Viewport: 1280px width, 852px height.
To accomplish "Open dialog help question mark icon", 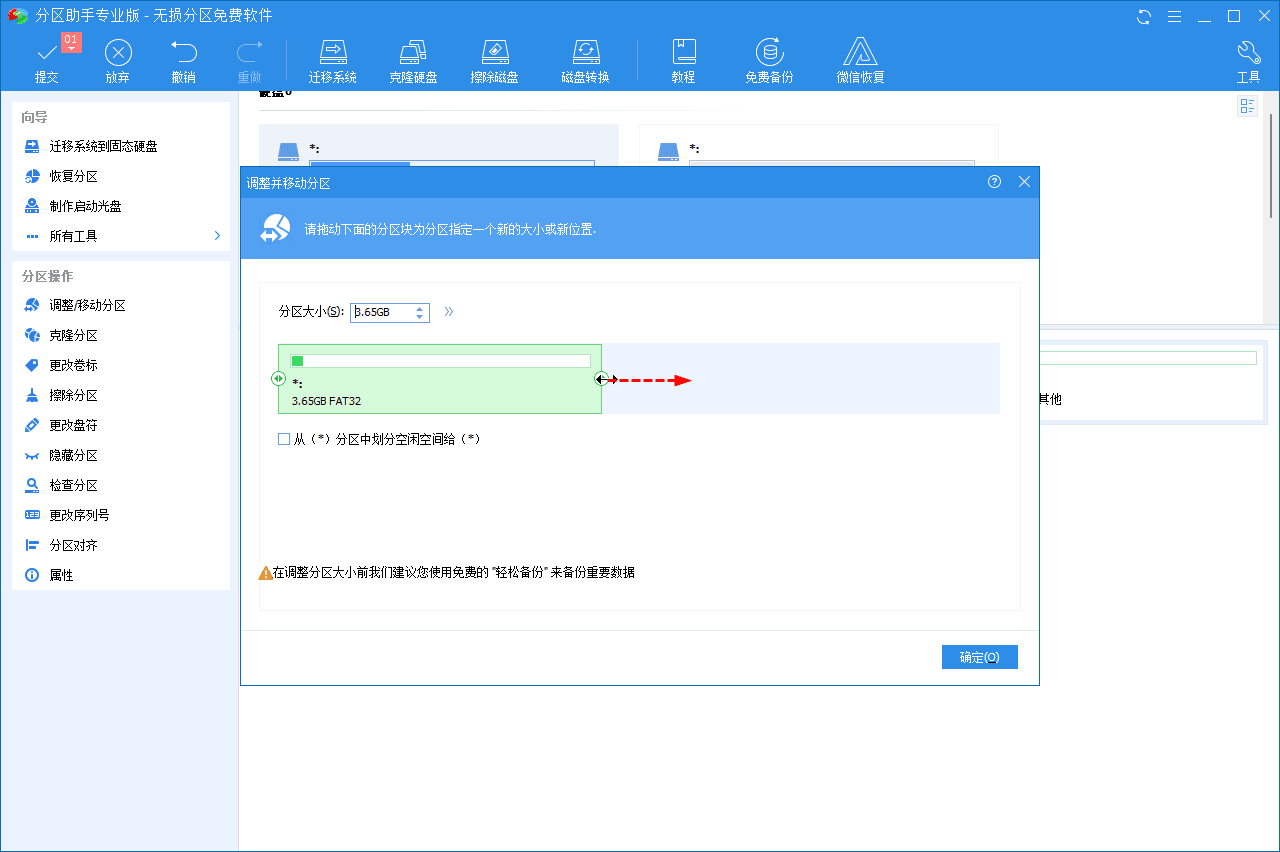I will tap(994, 182).
